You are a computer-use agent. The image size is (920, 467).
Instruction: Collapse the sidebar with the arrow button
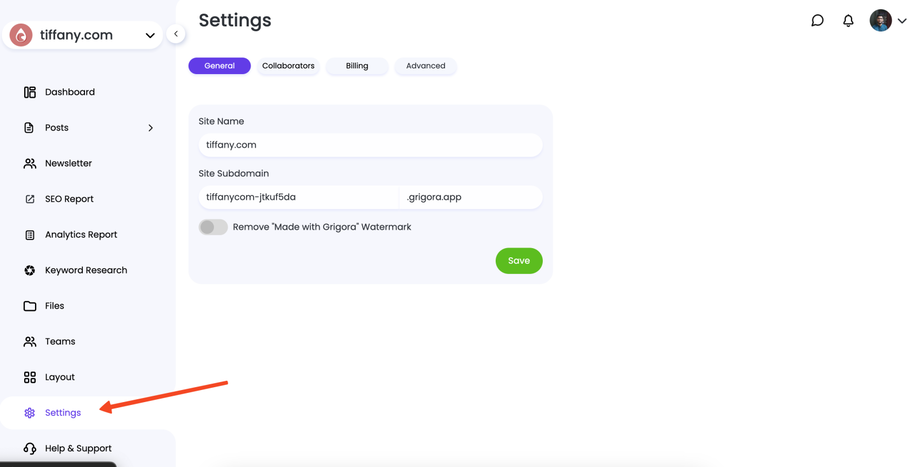tap(176, 34)
